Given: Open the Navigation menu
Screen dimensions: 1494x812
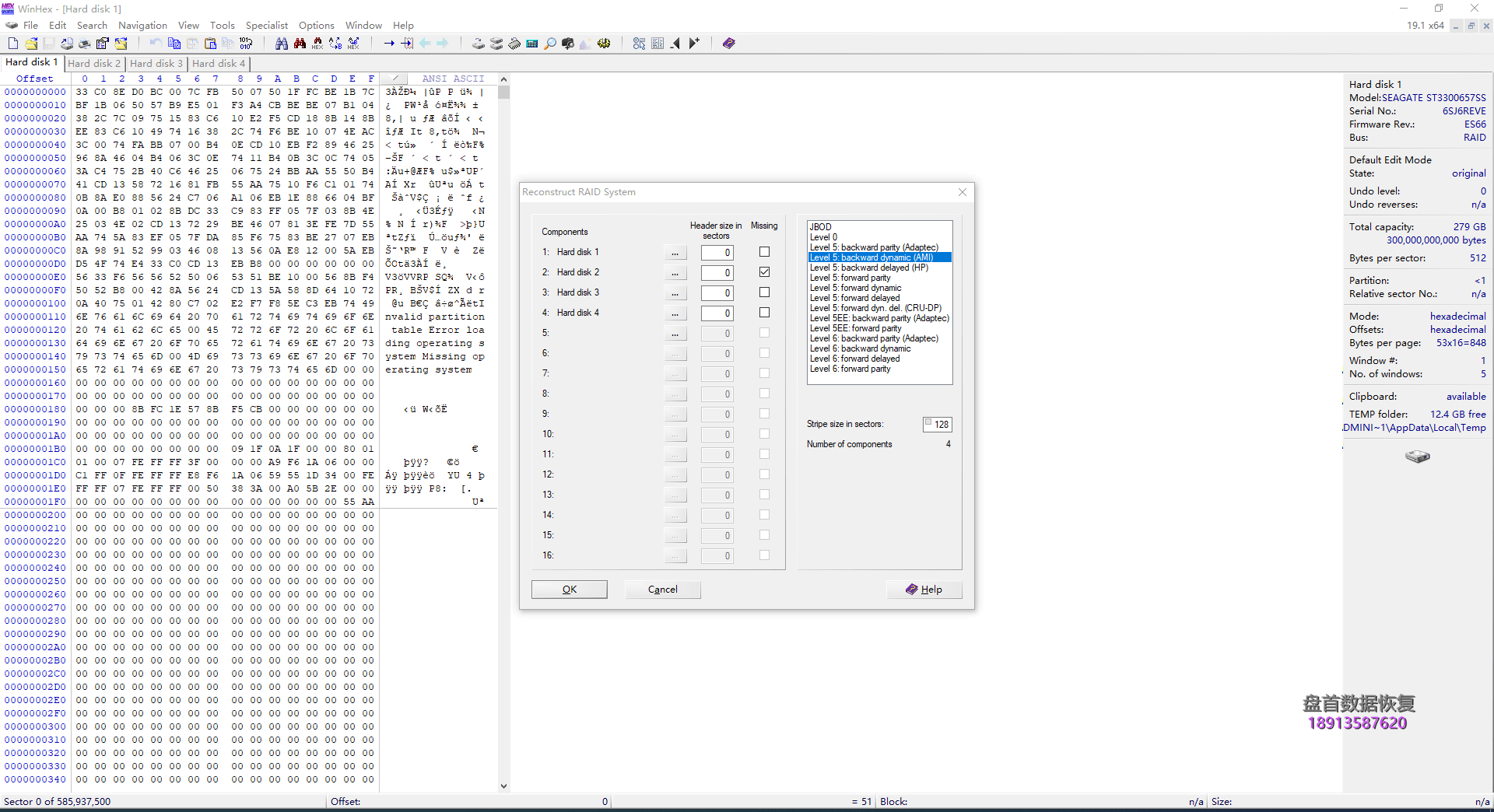Looking at the screenshot, I should pyautogui.click(x=142, y=26).
